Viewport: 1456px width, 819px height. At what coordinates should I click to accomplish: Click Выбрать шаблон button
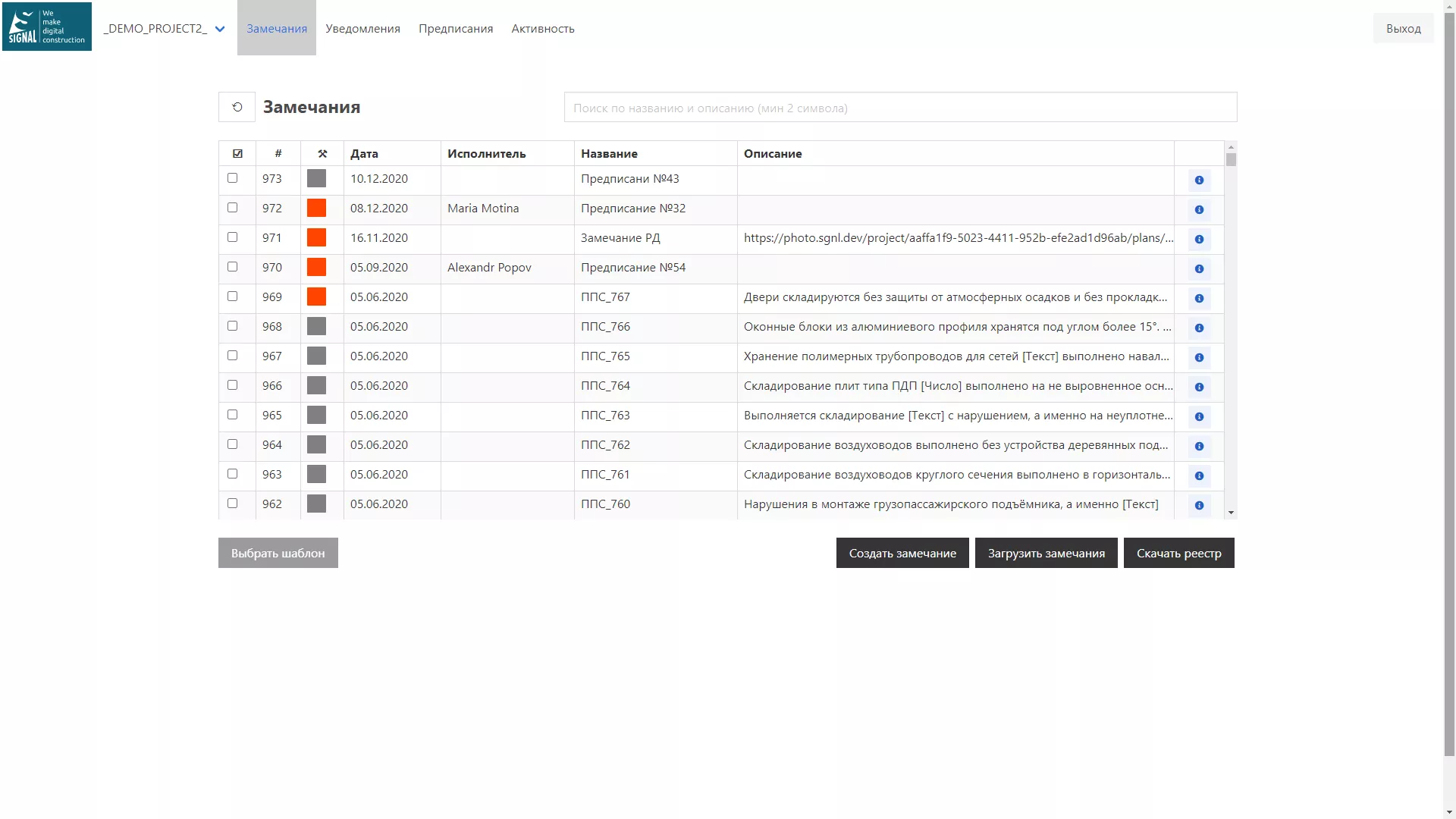pos(278,553)
